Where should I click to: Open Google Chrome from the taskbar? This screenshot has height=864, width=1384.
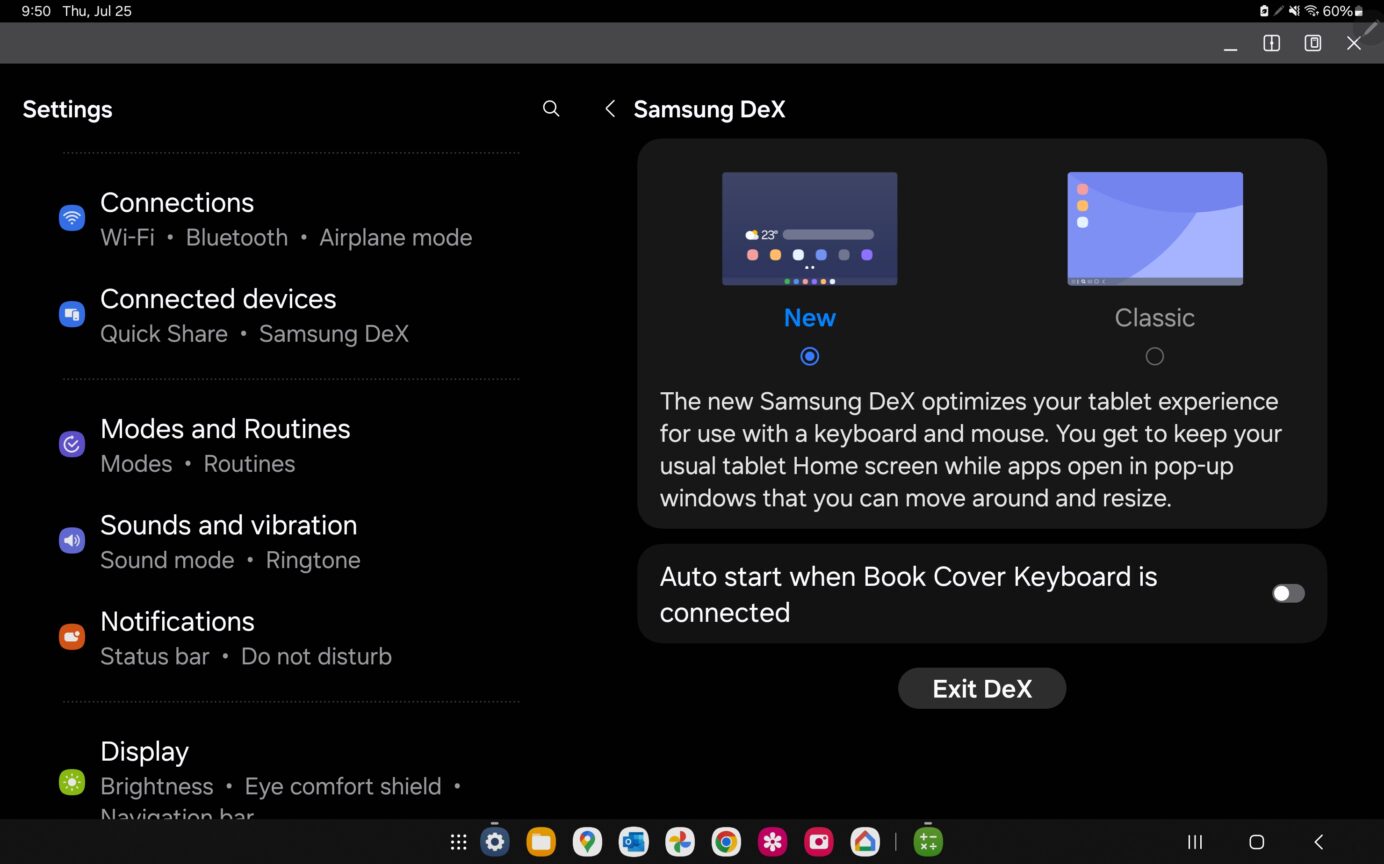[726, 842]
